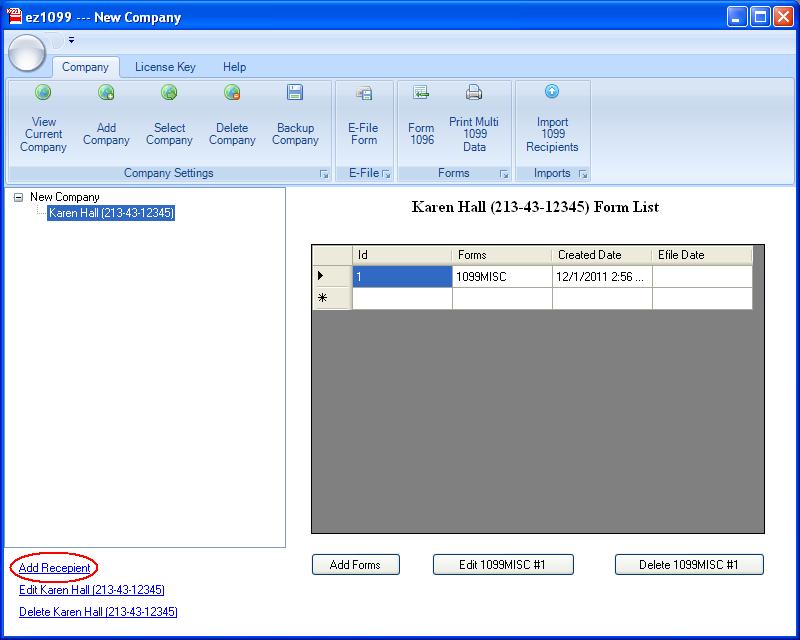Sort by the Created Date column header
The height and width of the screenshot is (640, 800).
602,255
